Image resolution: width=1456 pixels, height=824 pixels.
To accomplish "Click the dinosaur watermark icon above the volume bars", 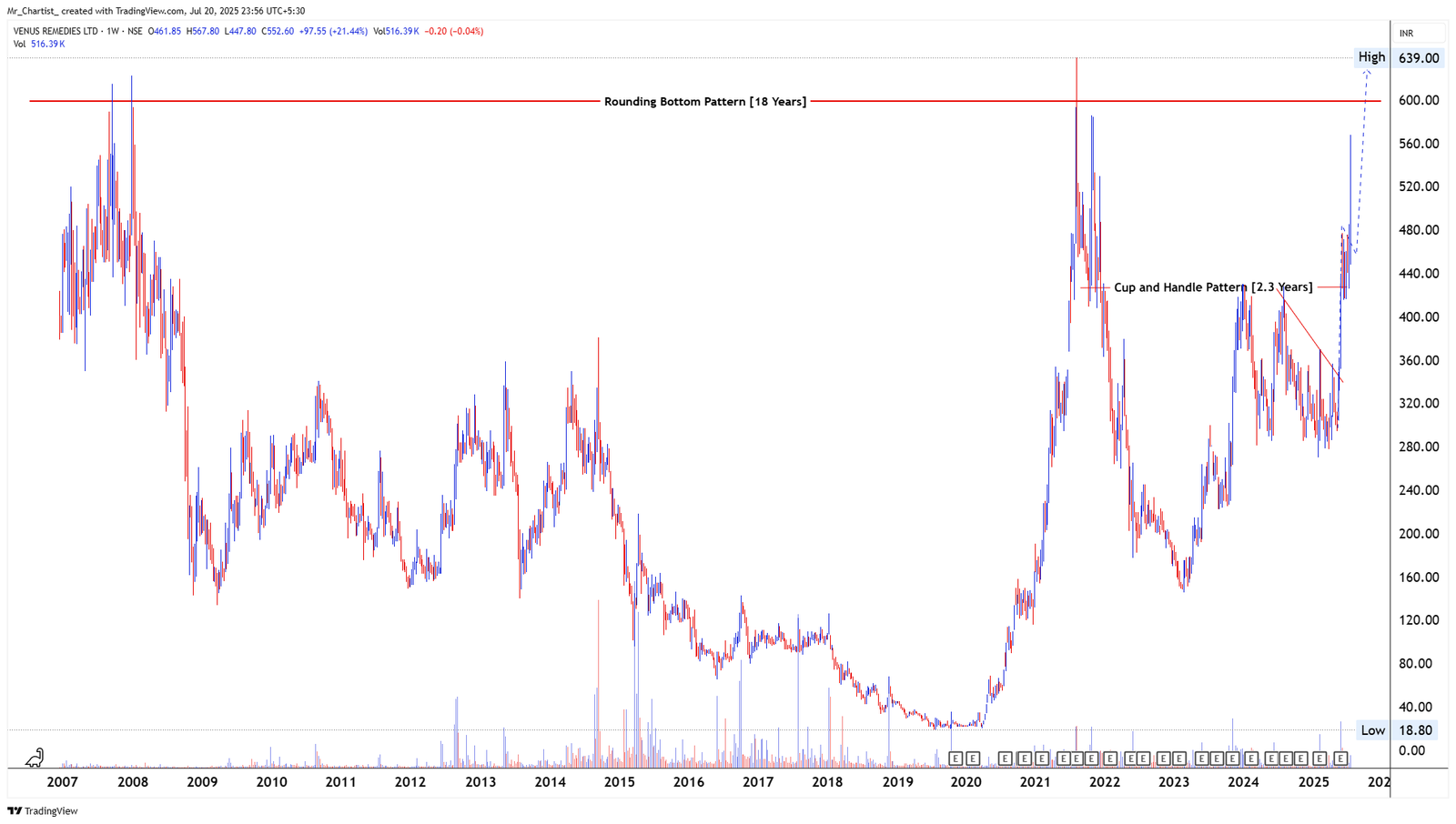I will [32, 758].
